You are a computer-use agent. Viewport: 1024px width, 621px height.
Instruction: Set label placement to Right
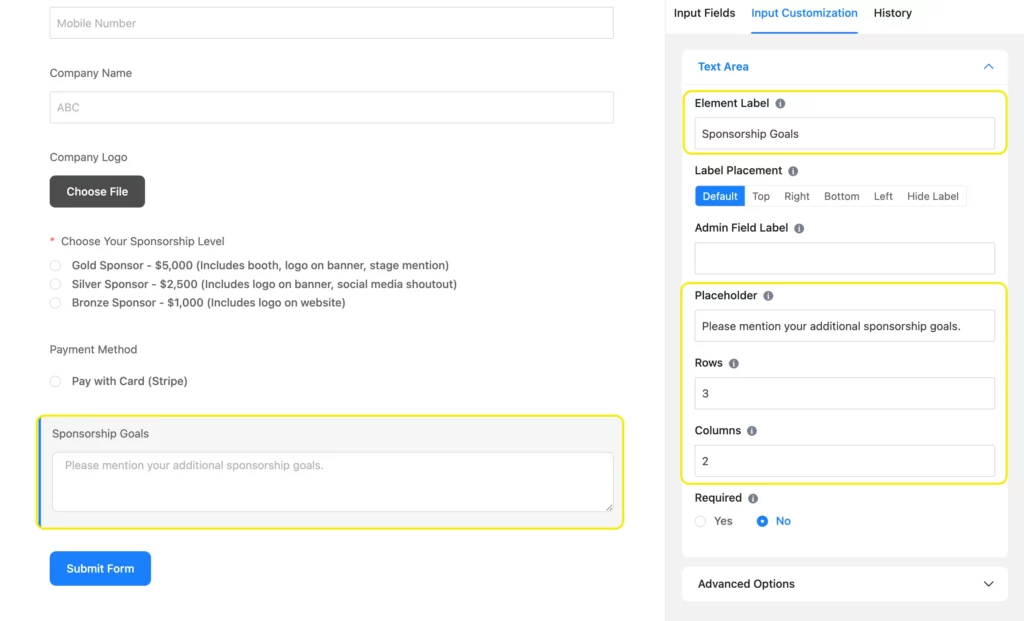pyautogui.click(x=797, y=196)
